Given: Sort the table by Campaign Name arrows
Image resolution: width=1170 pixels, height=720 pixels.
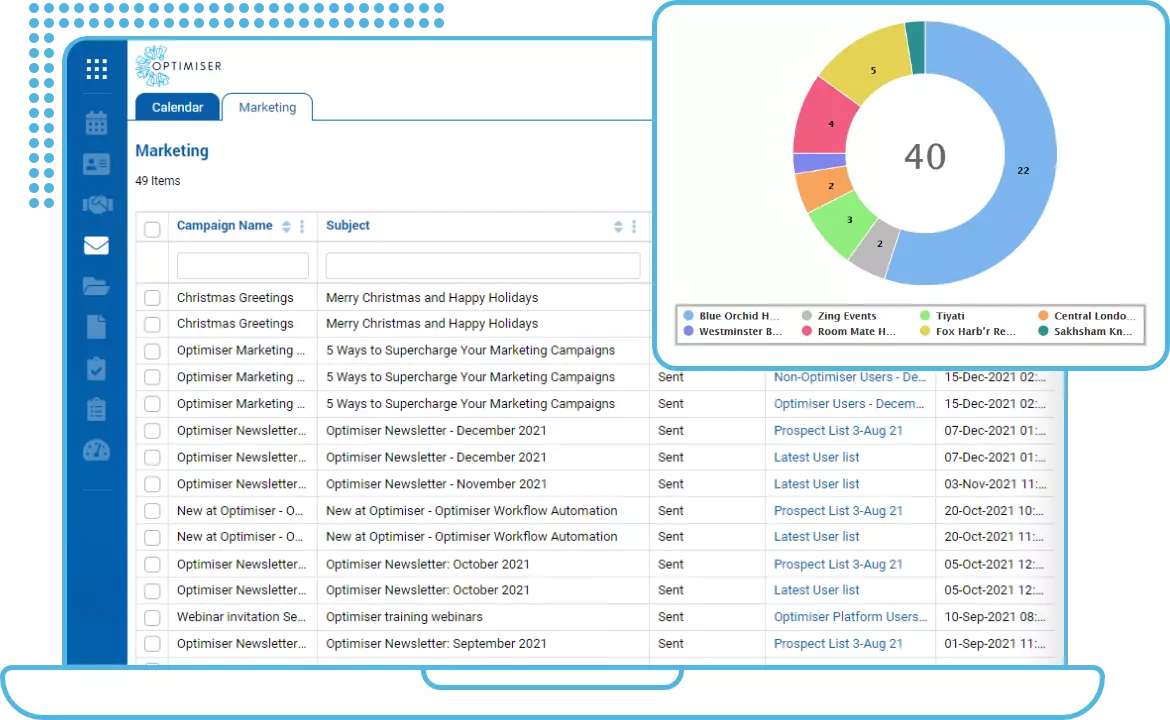Looking at the screenshot, I should (x=286, y=227).
